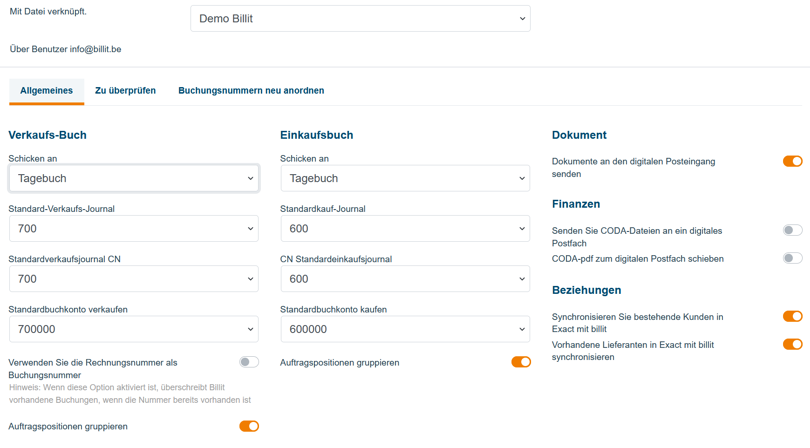The width and height of the screenshot is (810, 448).
Task: Turn on CODA-pdf zum digitalen Postfach
Action: (x=792, y=258)
